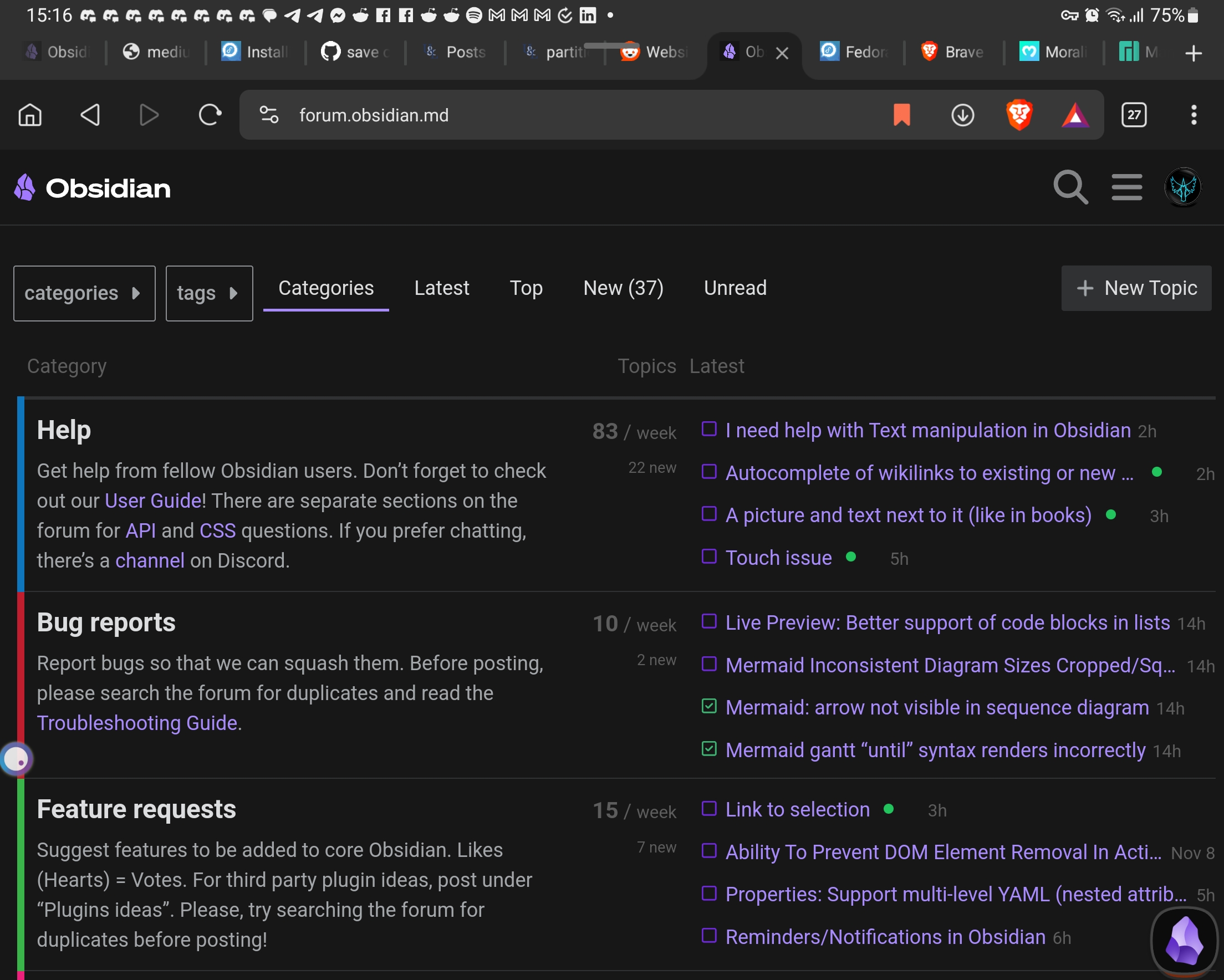Open 'Autocomplete of wikilinks' topic

tap(929, 473)
